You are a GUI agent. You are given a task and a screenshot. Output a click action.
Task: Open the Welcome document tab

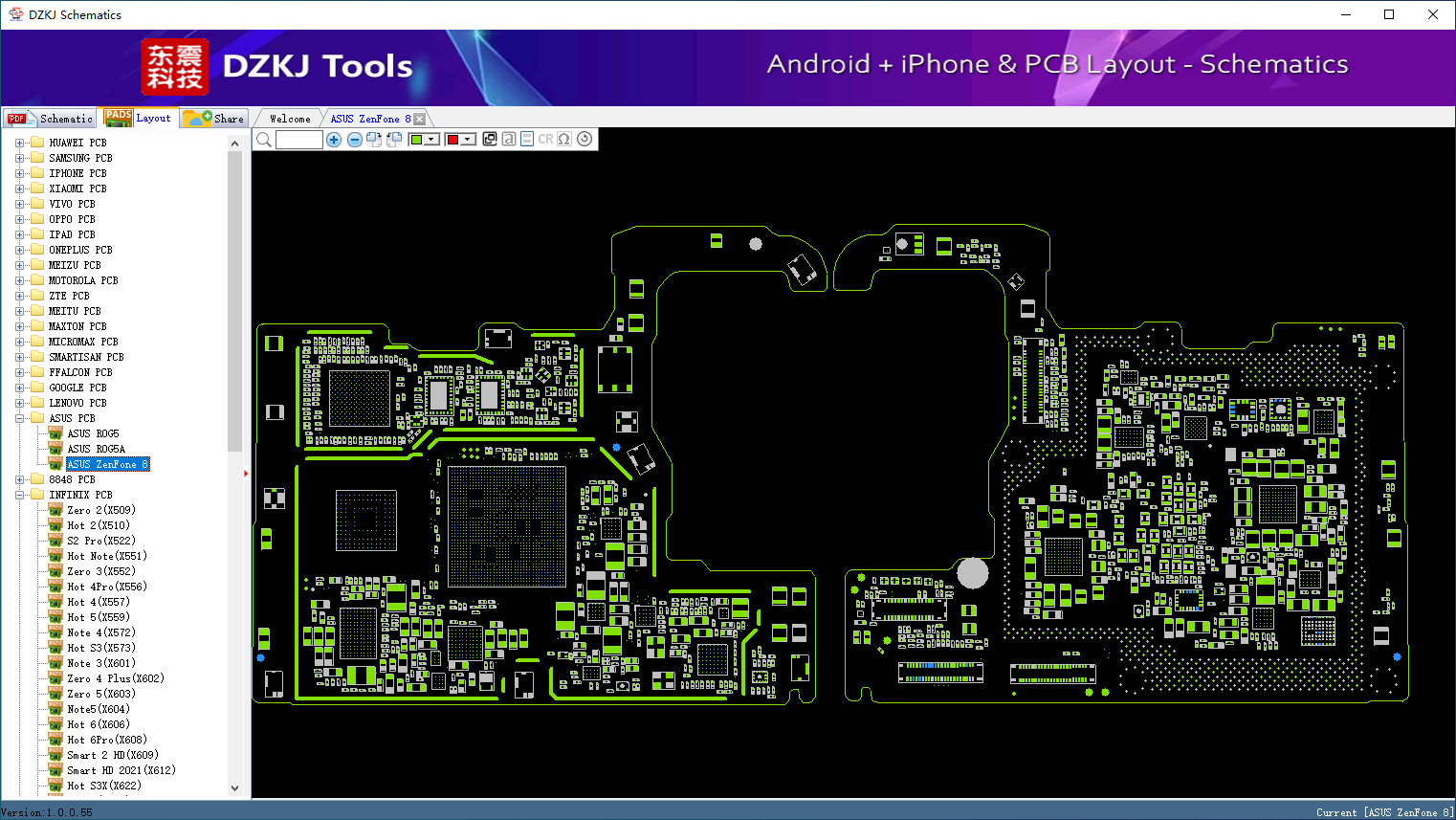tap(290, 119)
